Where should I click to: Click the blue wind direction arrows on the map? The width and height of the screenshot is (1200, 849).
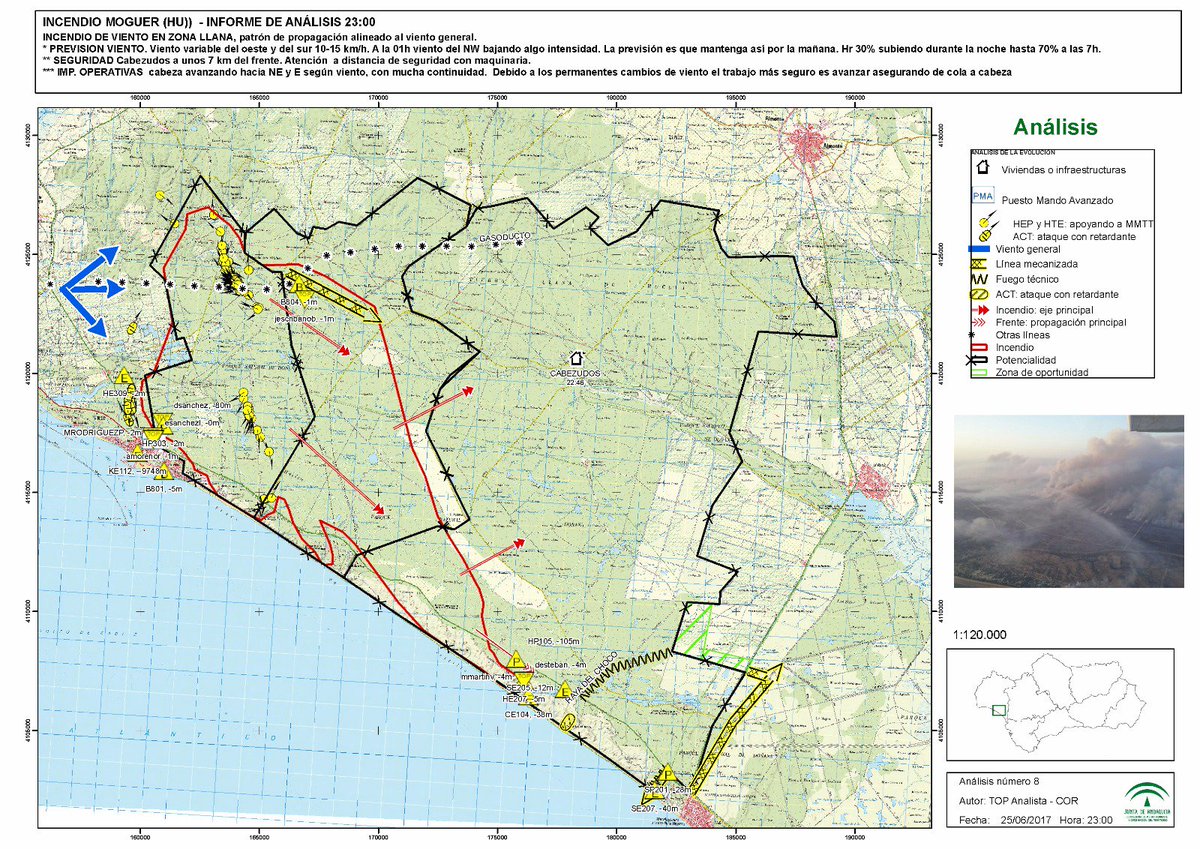pyautogui.click(x=90, y=290)
